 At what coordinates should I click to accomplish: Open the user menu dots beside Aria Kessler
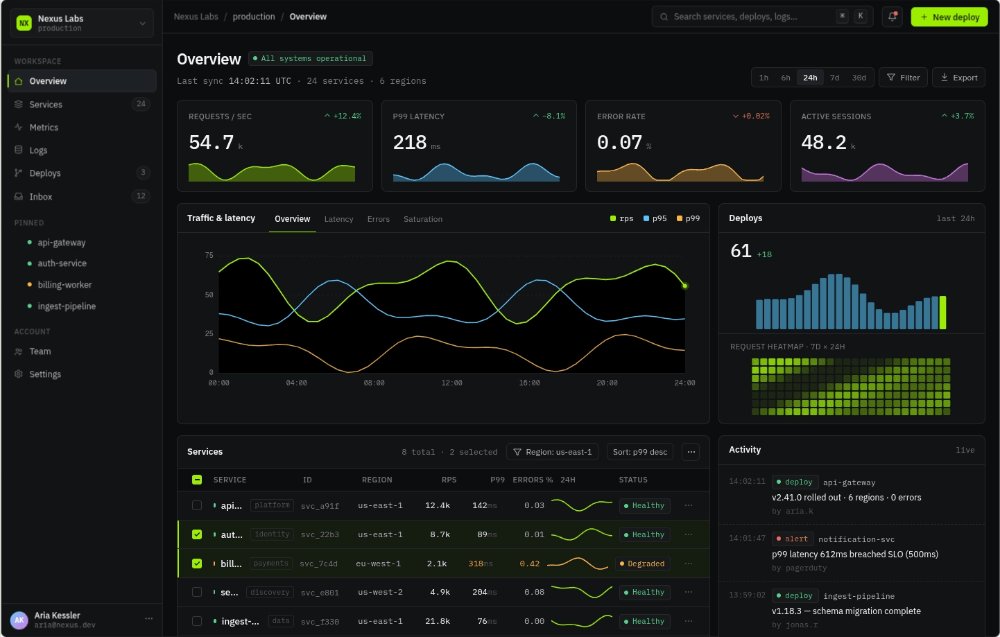[149, 619]
